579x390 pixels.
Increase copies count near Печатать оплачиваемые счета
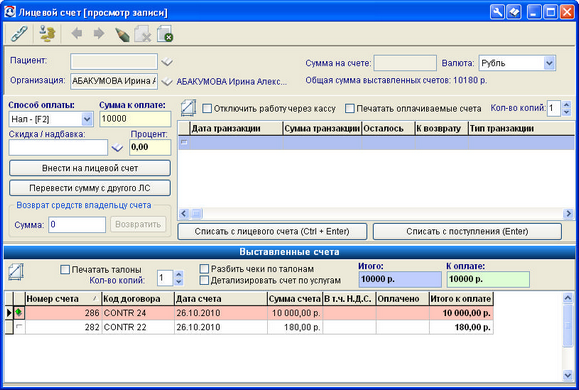(x=566, y=105)
